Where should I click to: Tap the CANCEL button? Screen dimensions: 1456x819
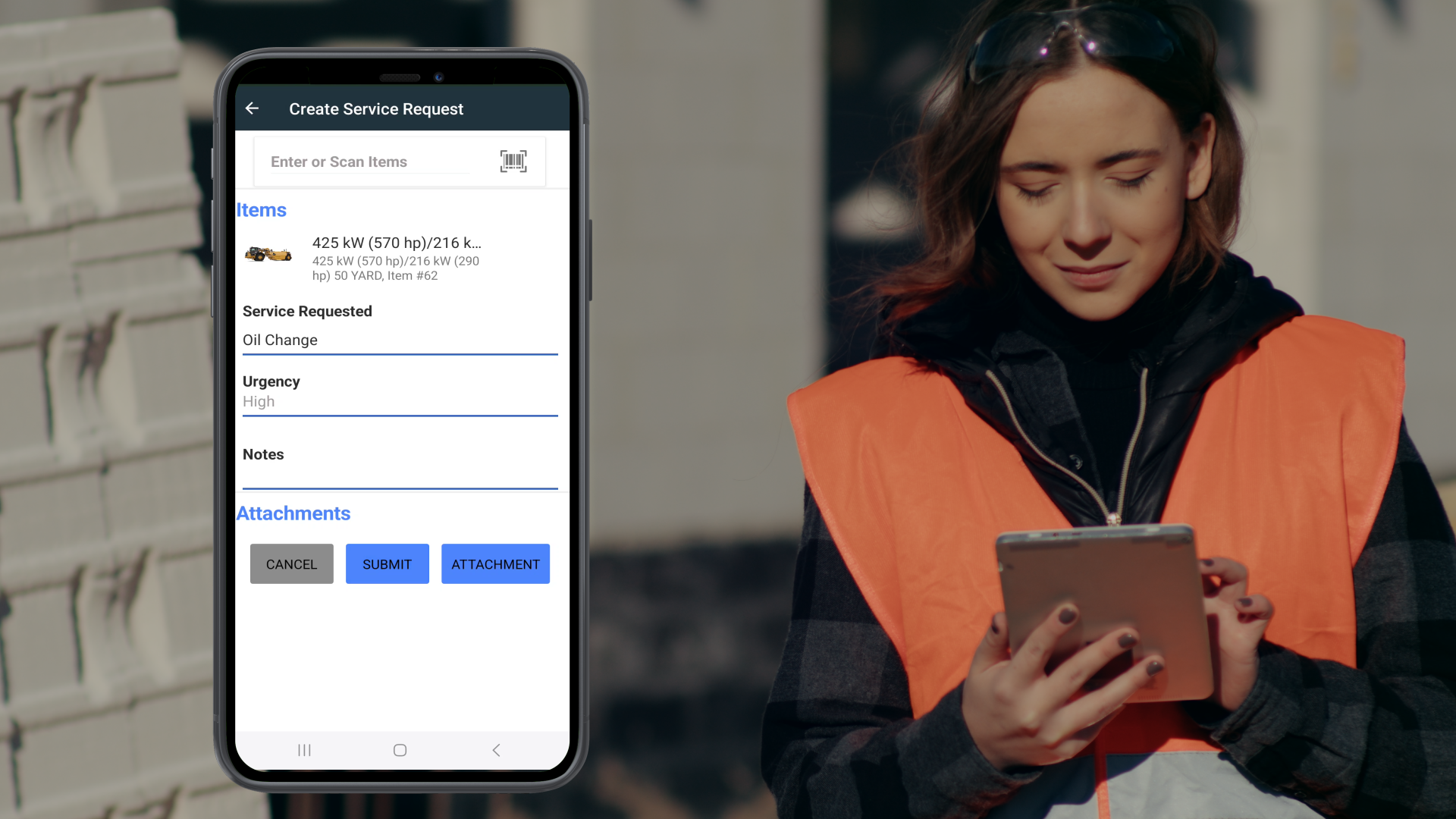click(x=292, y=564)
